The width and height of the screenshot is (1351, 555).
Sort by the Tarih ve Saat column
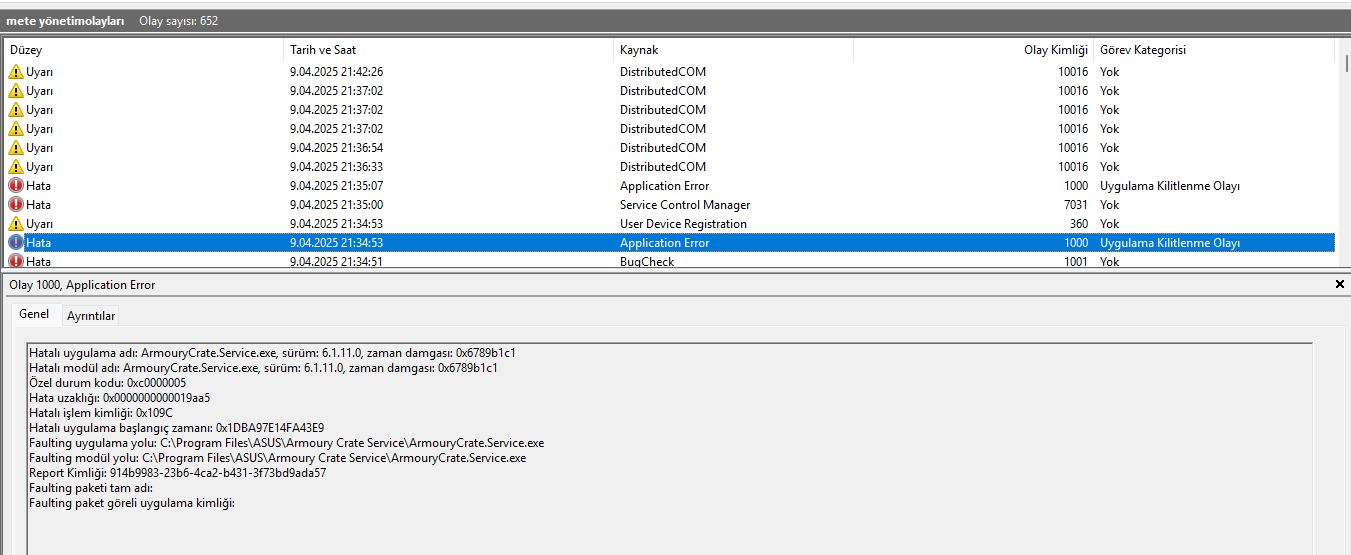tap(448, 50)
